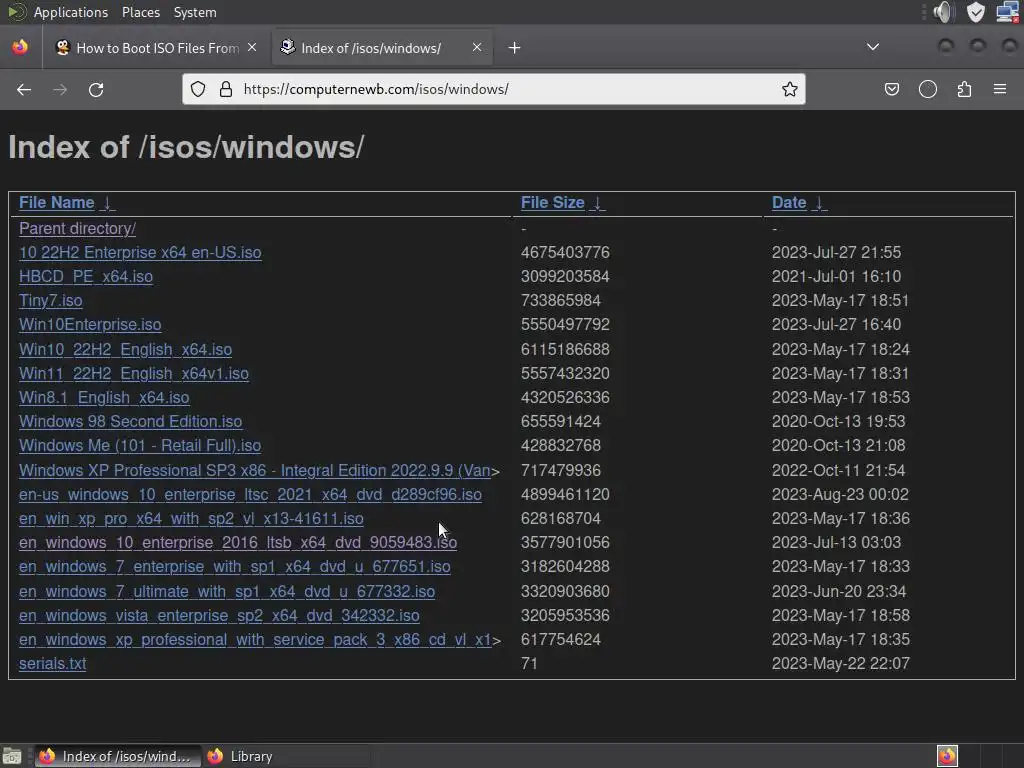Click the Date column header
The image size is (1024, 768).
coord(789,202)
